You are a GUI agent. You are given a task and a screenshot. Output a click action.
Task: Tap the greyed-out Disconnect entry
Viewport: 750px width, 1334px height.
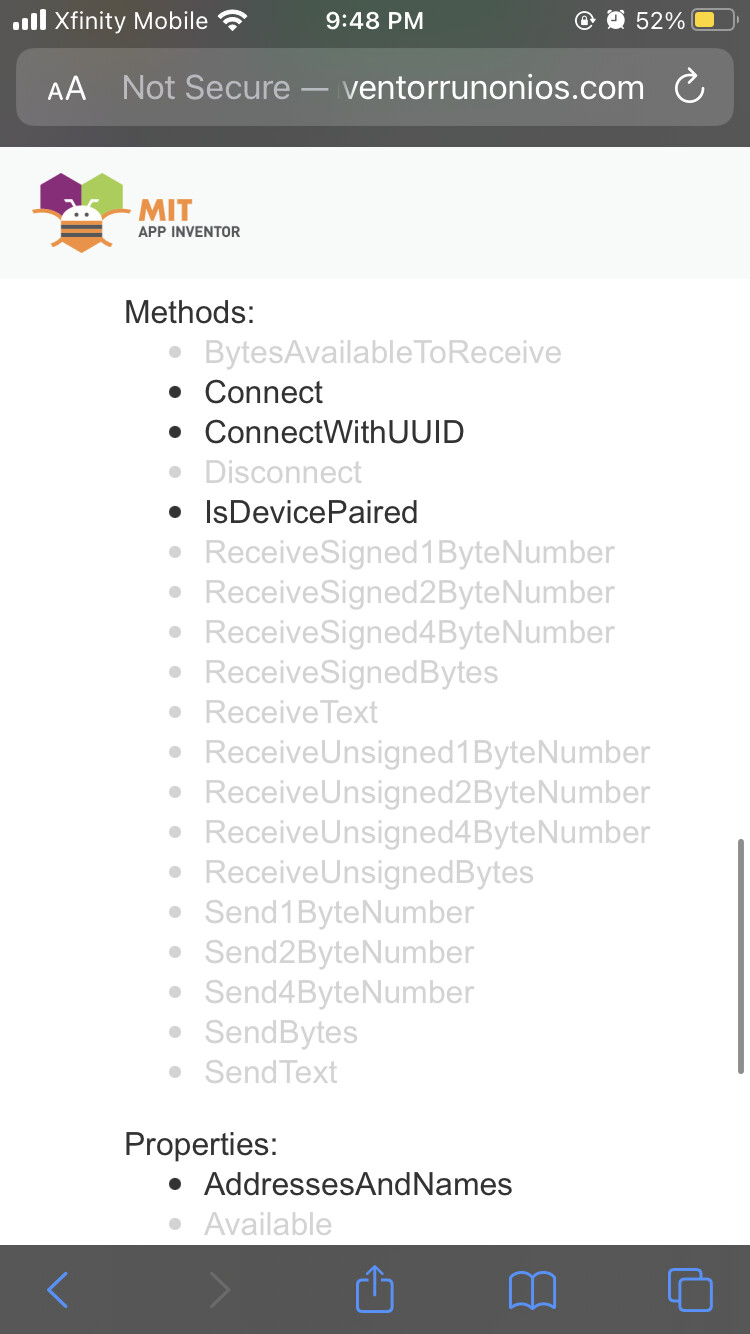click(283, 472)
